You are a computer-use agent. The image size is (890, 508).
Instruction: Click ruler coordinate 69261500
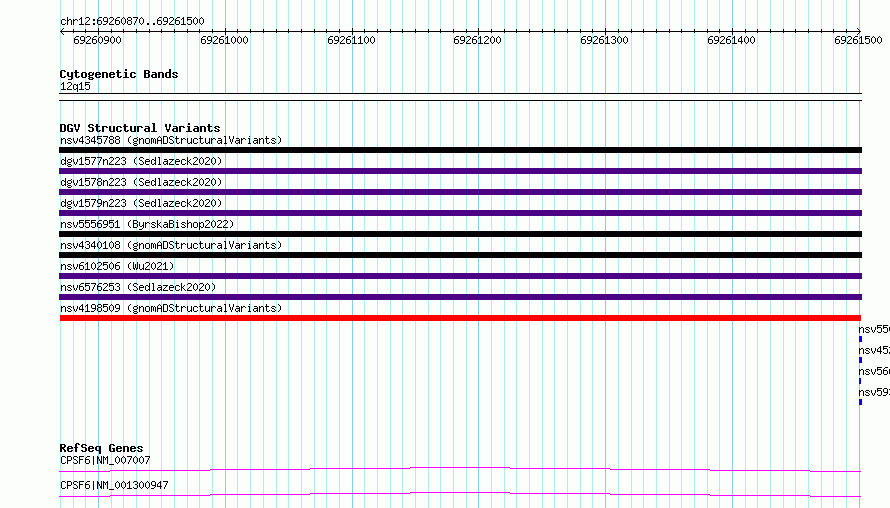click(x=858, y=40)
